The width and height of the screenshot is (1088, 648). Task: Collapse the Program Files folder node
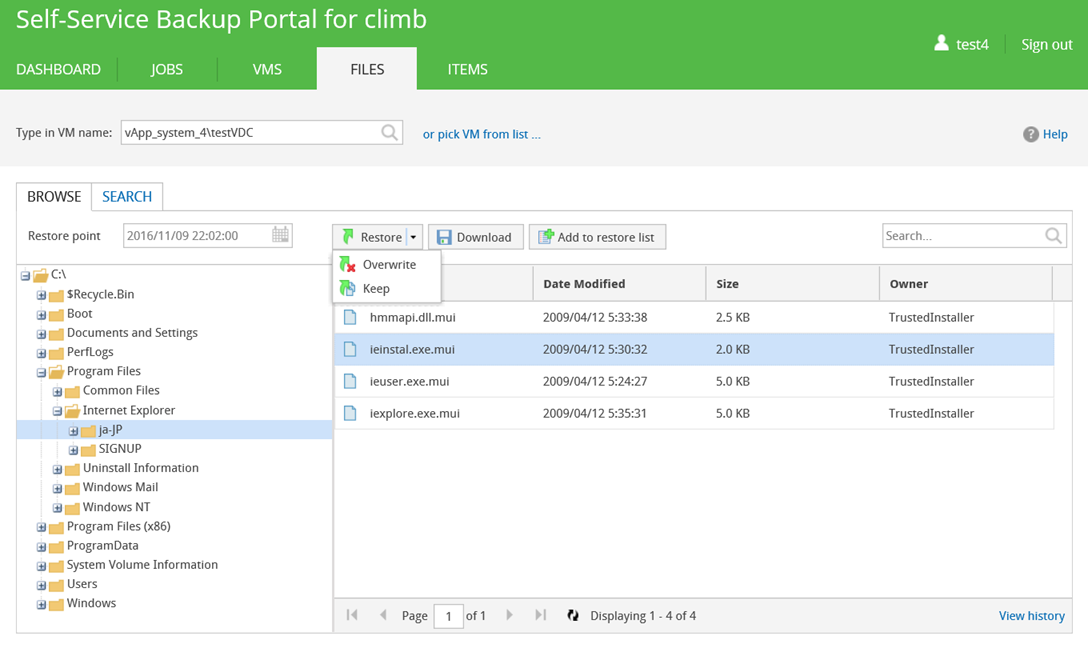[41, 372]
